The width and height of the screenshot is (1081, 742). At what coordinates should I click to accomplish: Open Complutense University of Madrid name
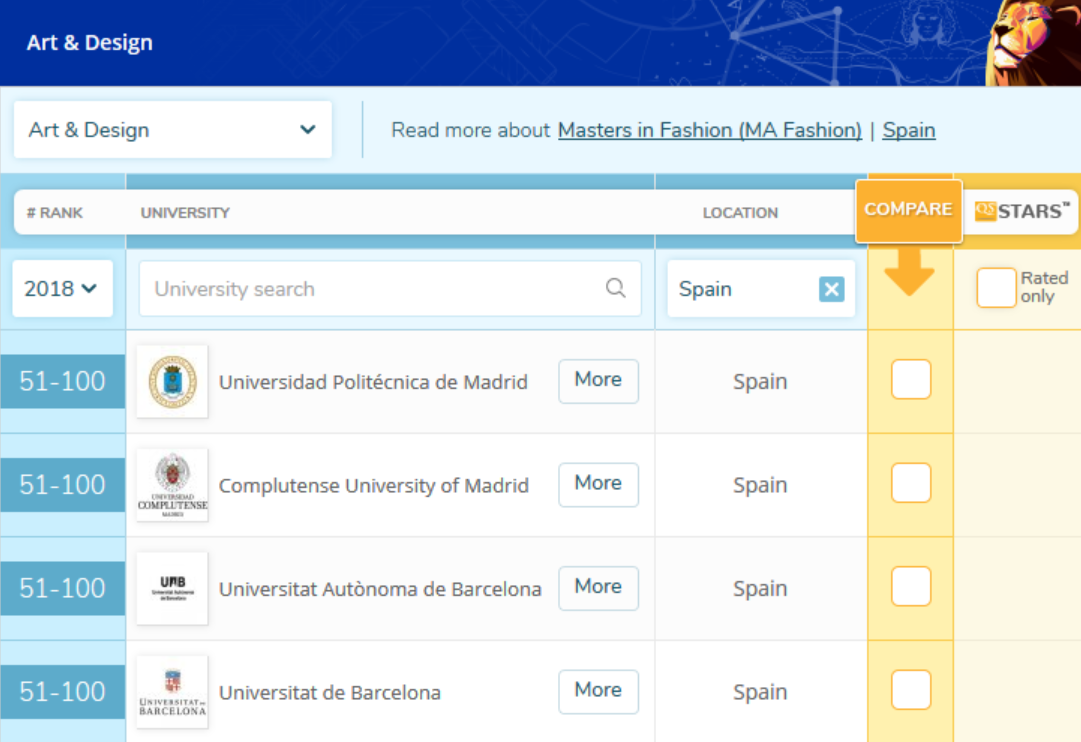(374, 485)
